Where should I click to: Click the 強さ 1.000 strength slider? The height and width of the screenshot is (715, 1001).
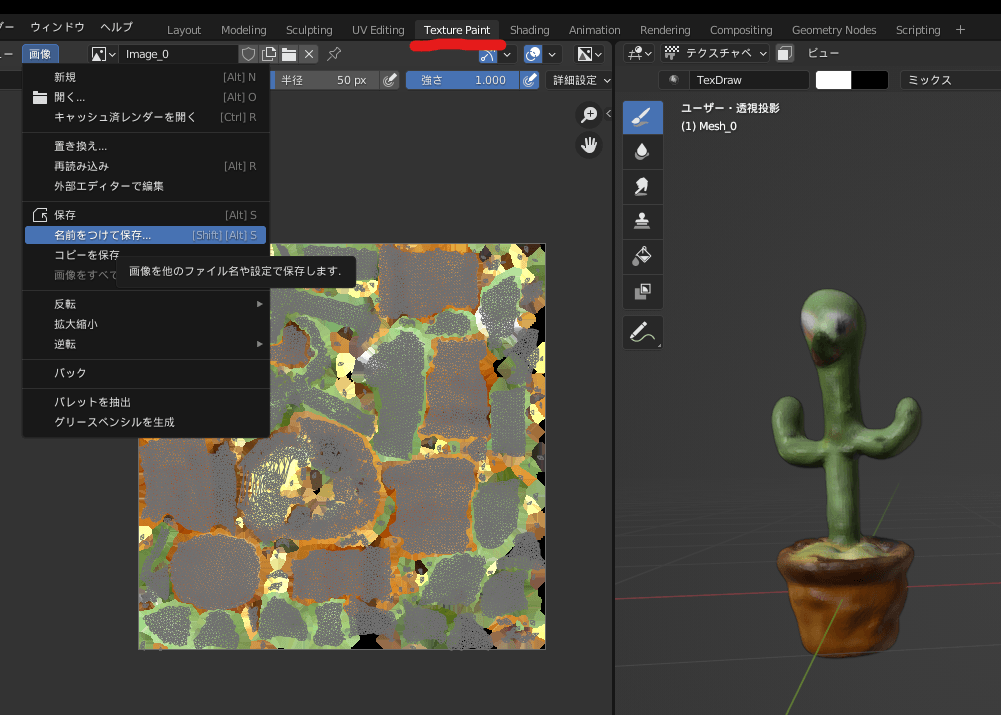pyautogui.click(x=463, y=80)
